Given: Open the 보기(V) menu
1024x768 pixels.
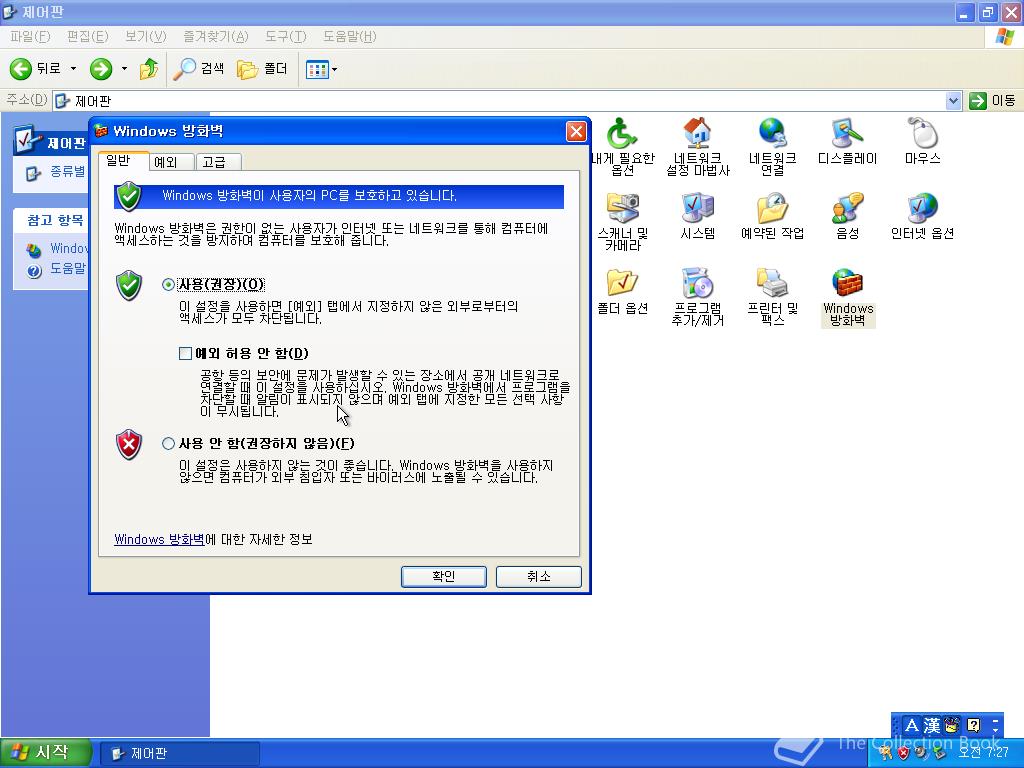Looking at the screenshot, I should tap(146, 37).
